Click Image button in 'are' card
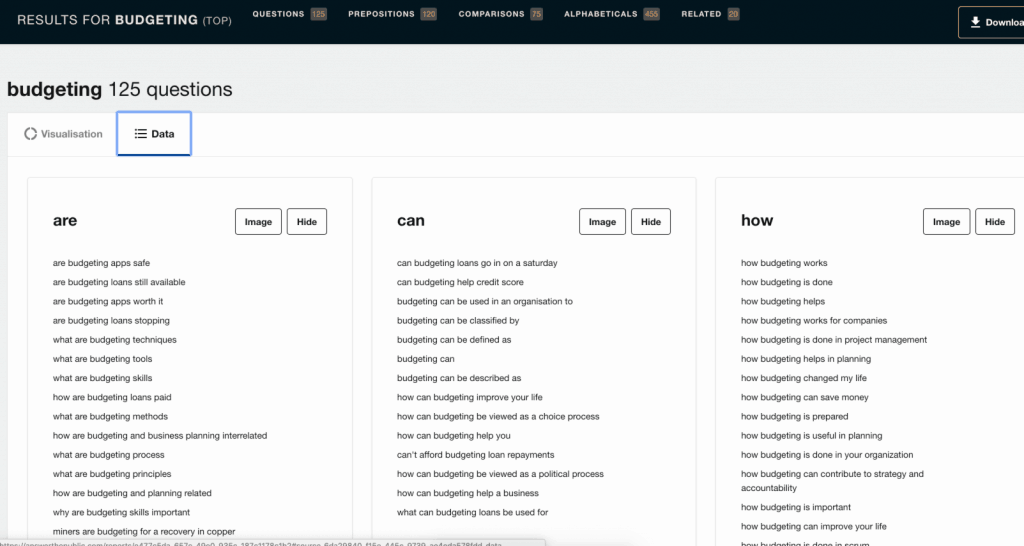Image resolution: width=1024 pixels, height=546 pixels. pyautogui.click(x=258, y=221)
